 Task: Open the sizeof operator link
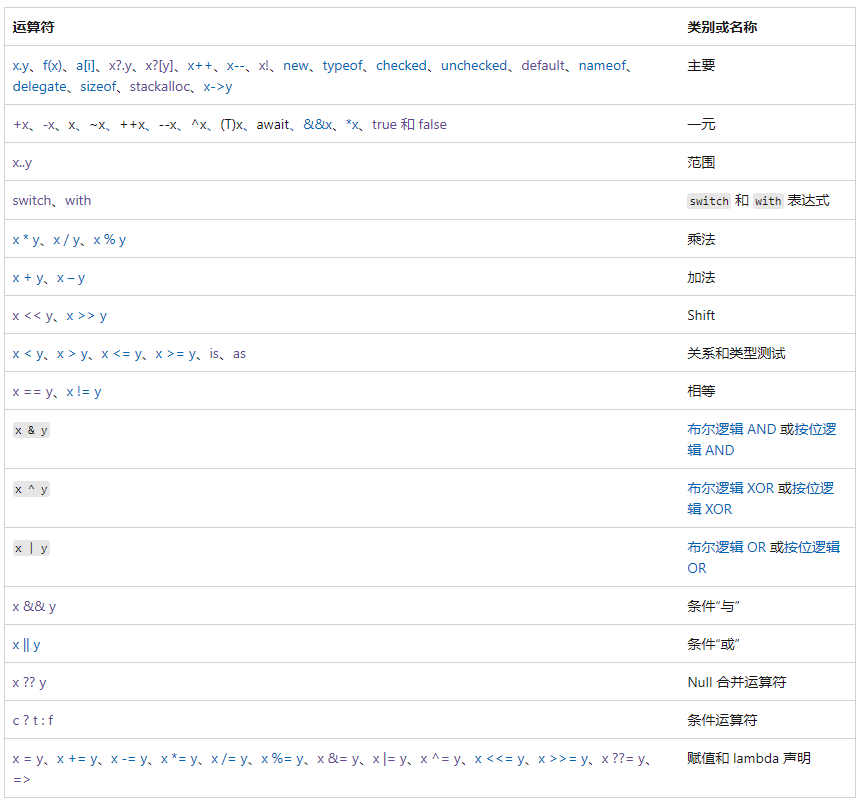click(x=99, y=87)
